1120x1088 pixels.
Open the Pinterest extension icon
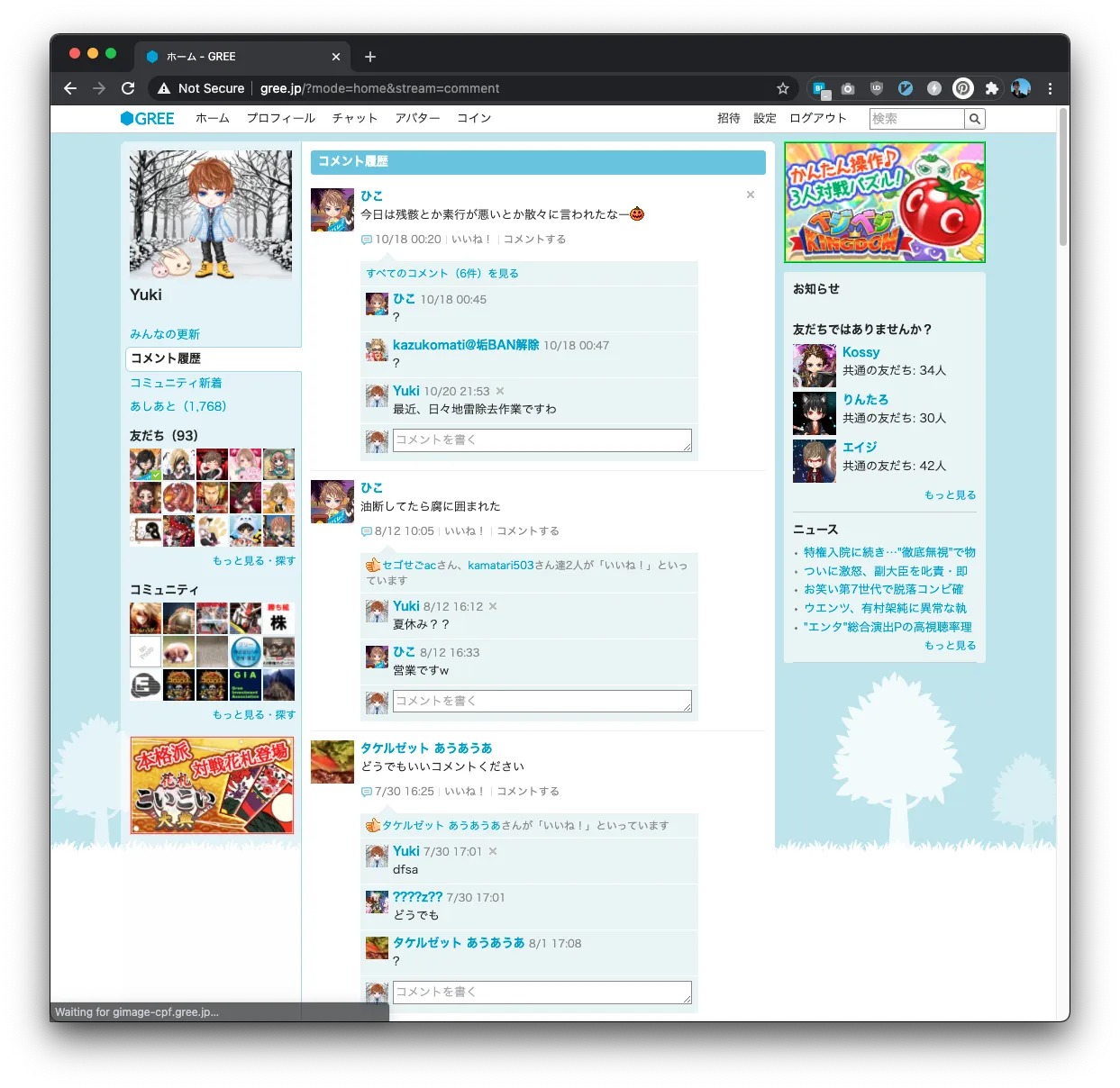[963, 88]
